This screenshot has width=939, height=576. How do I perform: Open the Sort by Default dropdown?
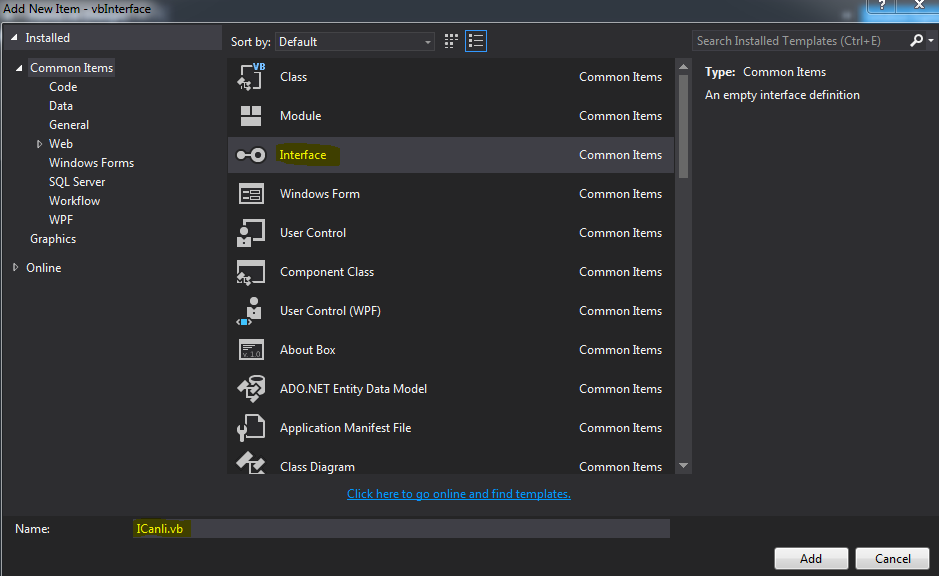pos(355,42)
